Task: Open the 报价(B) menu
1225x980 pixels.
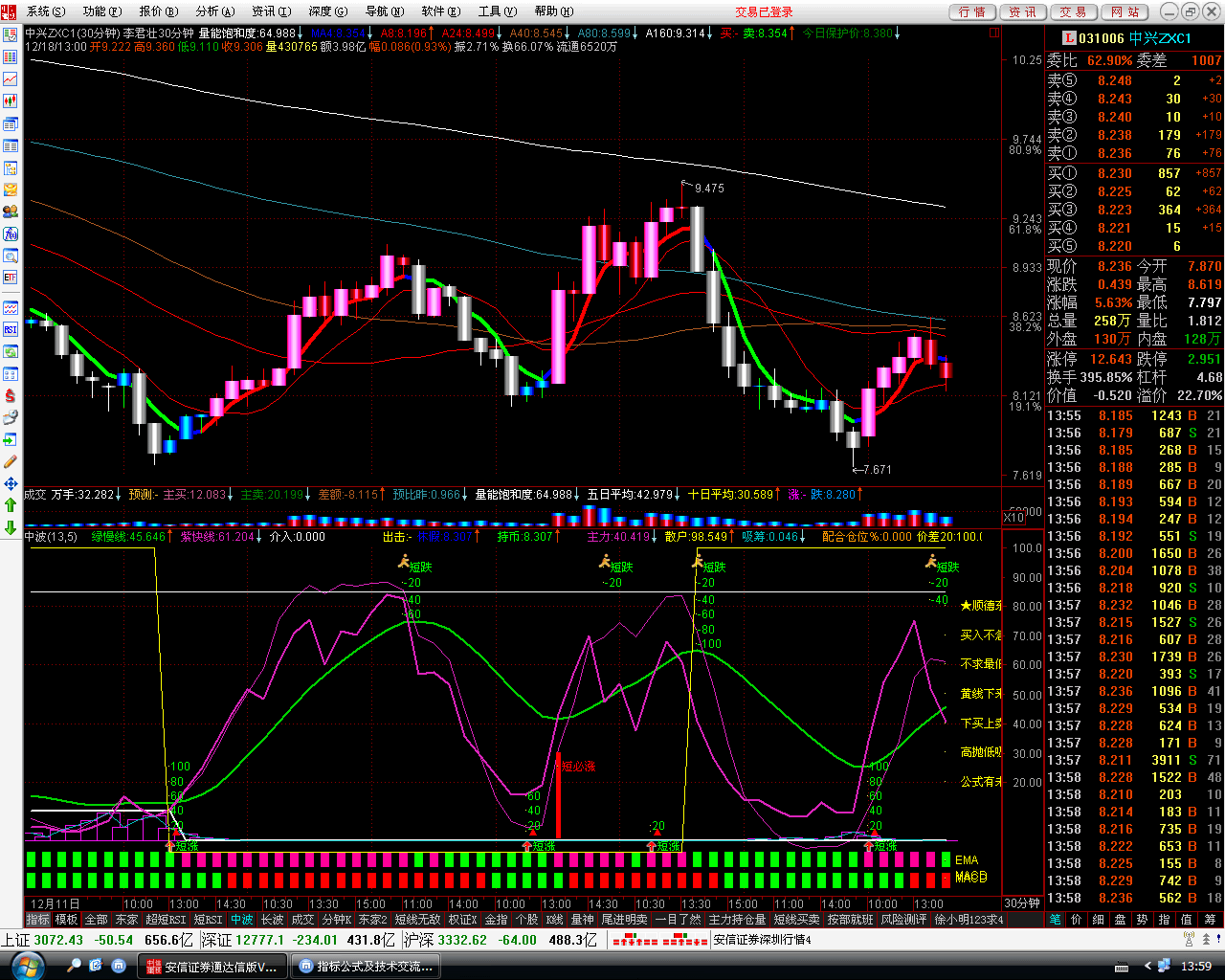Action: 158,11
